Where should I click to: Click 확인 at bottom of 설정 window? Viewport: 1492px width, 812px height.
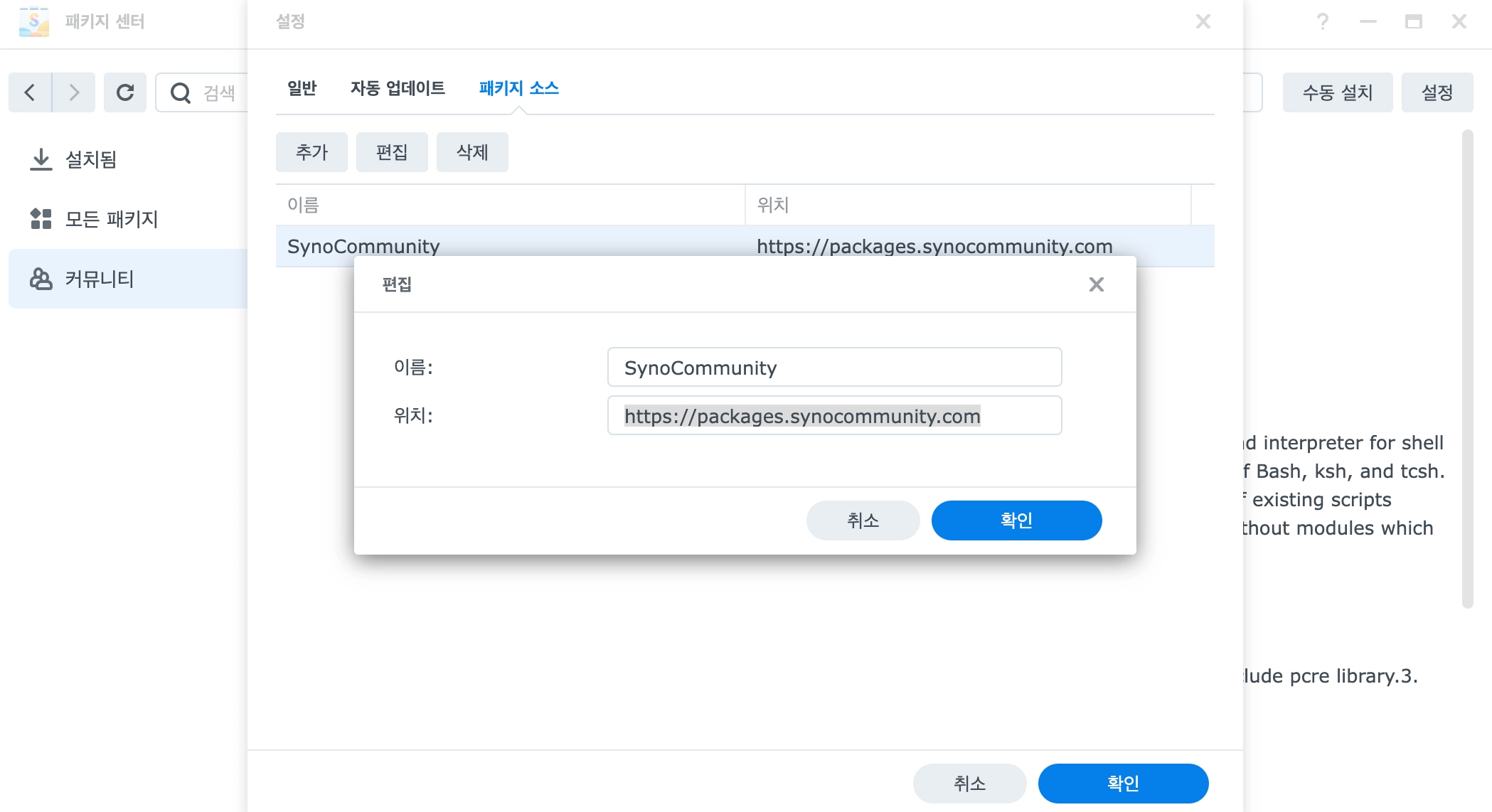[x=1124, y=784]
